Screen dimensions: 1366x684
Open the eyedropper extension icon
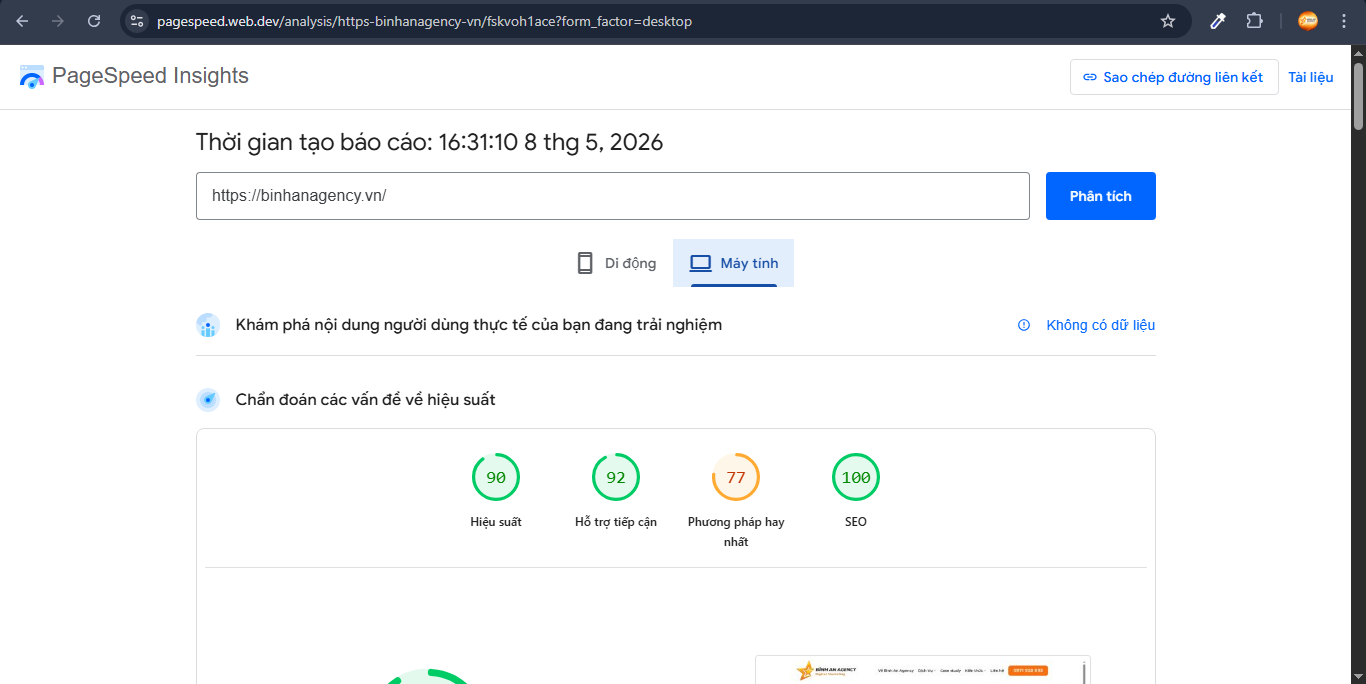(1218, 21)
